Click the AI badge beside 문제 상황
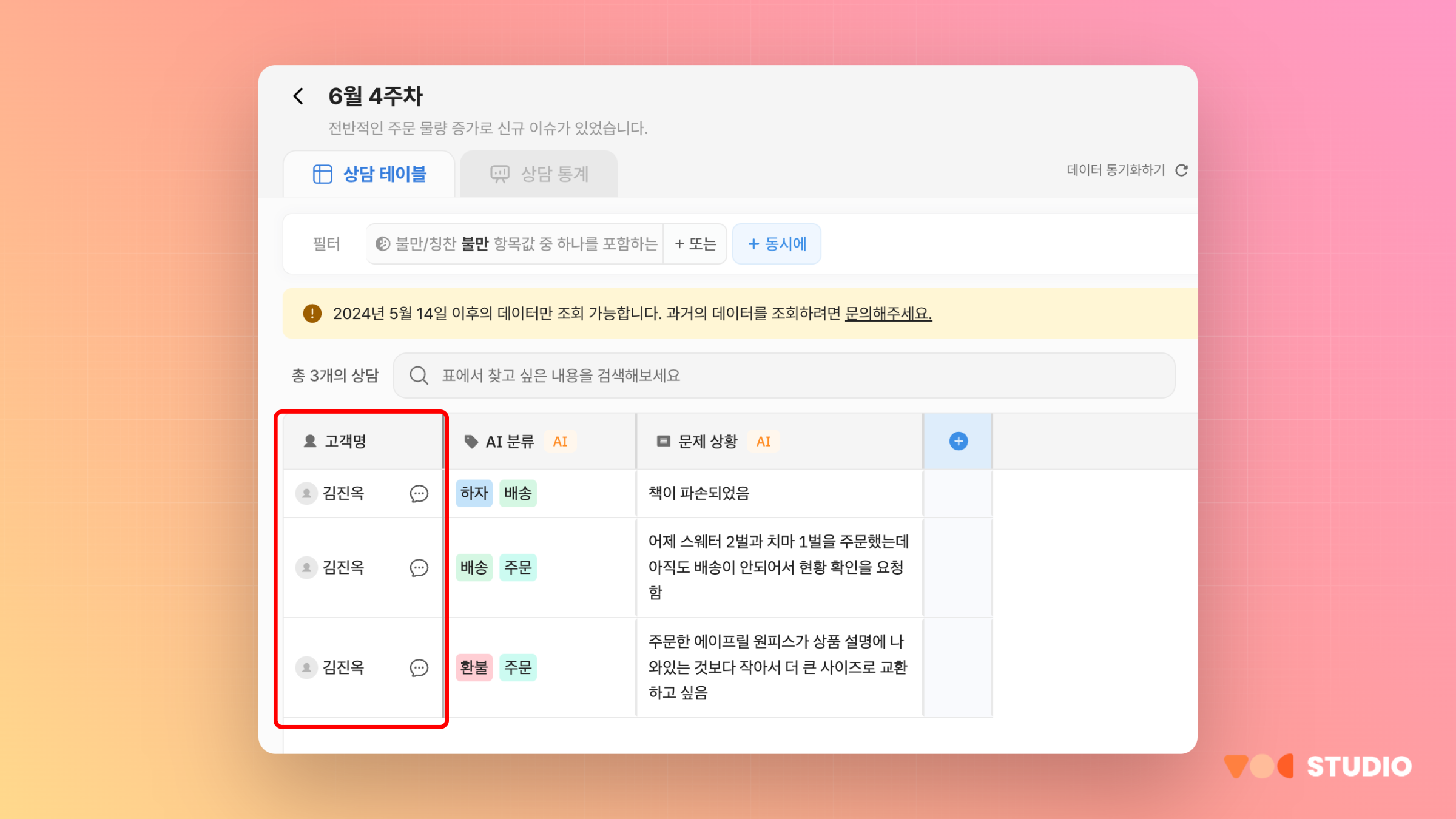Screen dimensions: 1456x819 [763, 442]
